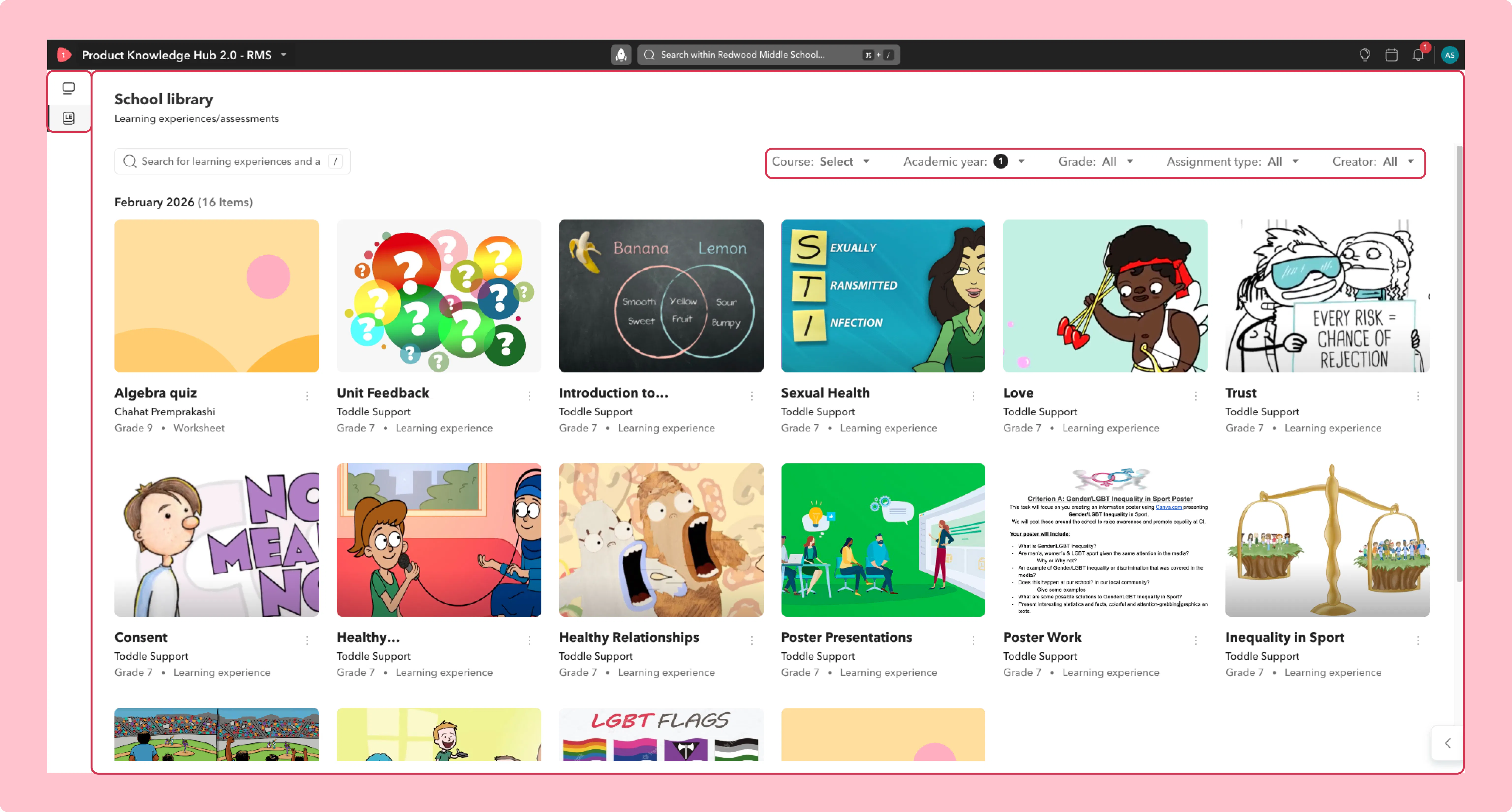
Task: Click the Toddle logo icon in header
Action: click(x=64, y=55)
